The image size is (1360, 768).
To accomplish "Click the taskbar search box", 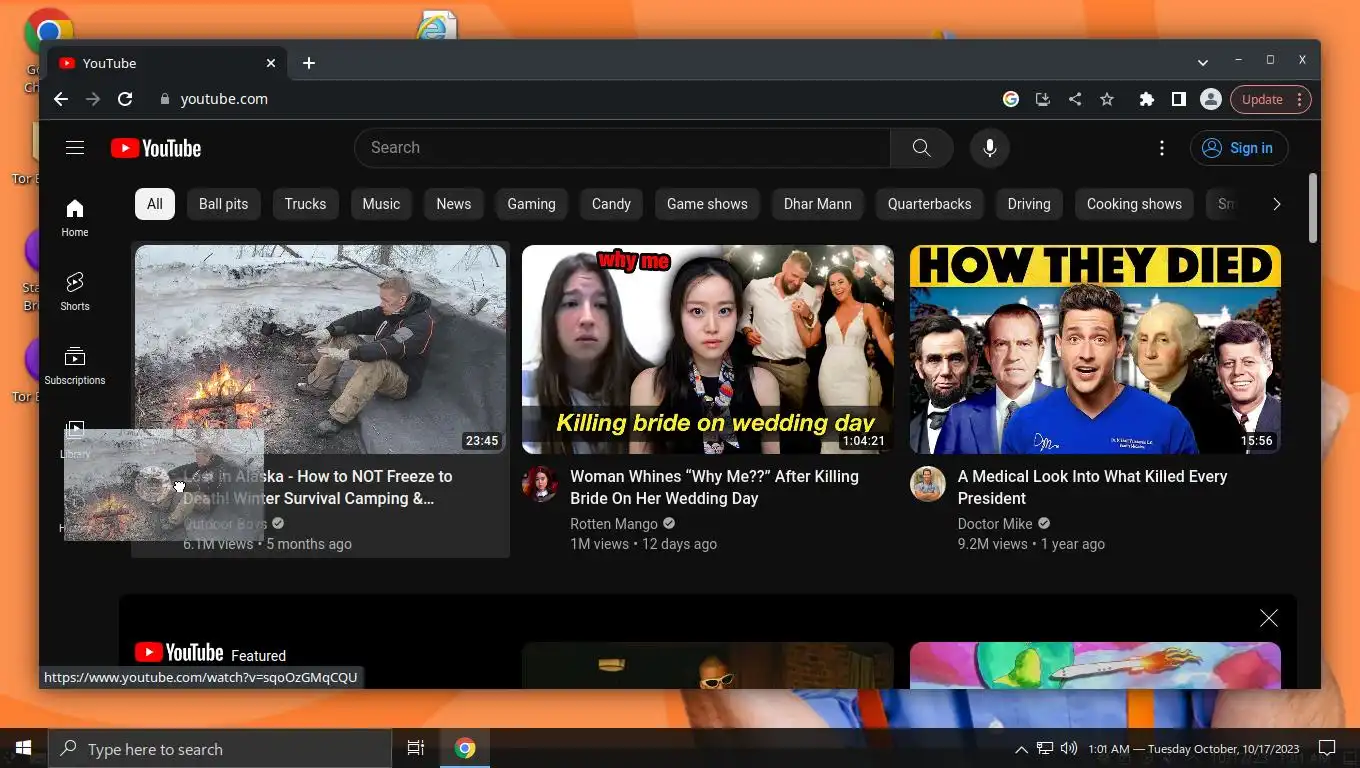I will coord(220,749).
